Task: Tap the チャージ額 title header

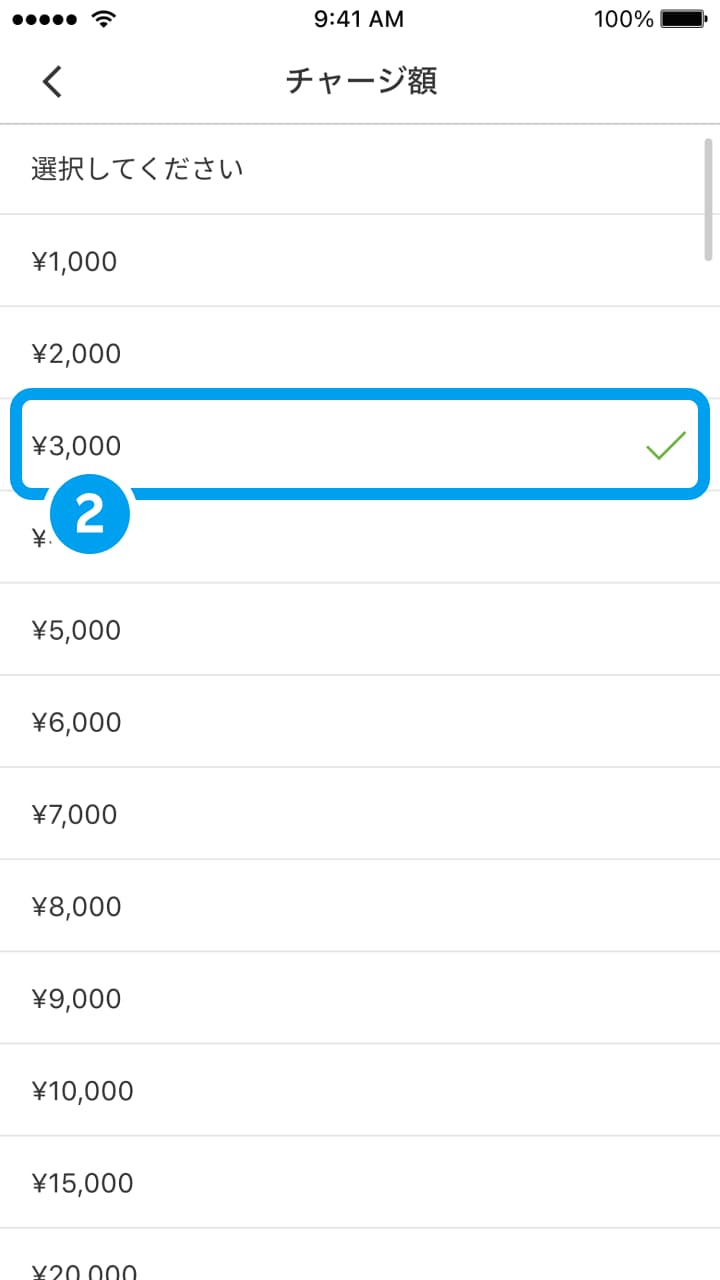Action: 361,81
